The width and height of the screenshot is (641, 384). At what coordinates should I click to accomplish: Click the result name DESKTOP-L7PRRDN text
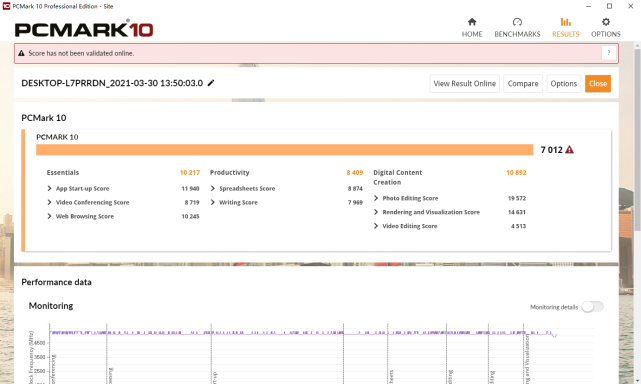coord(112,83)
